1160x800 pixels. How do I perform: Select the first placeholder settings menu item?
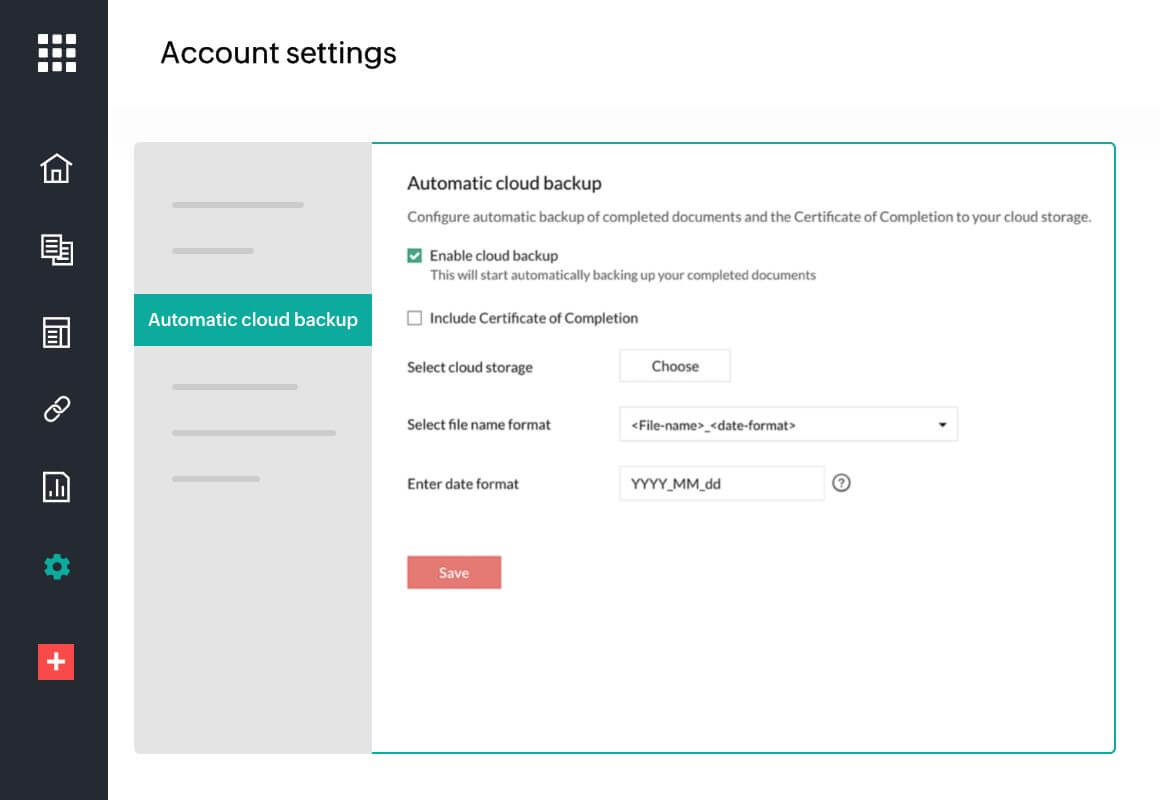coord(238,205)
